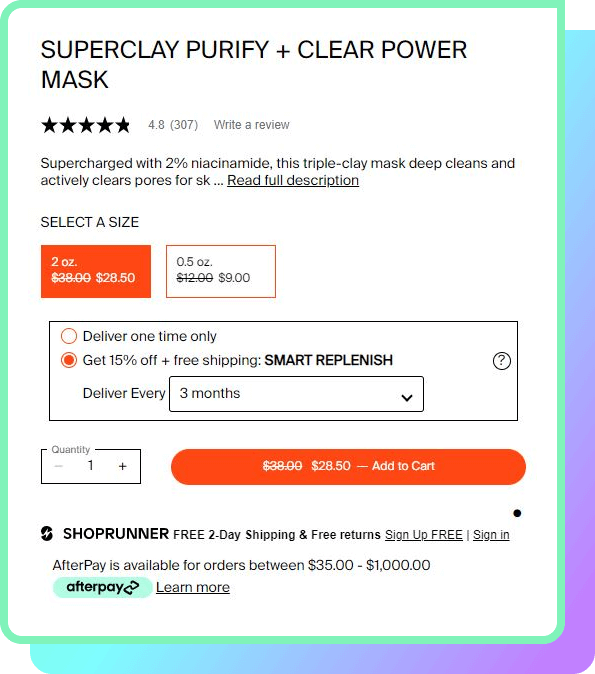Decrease quantity with the minus icon
The image size is (595, 674).
coord(59,466)
